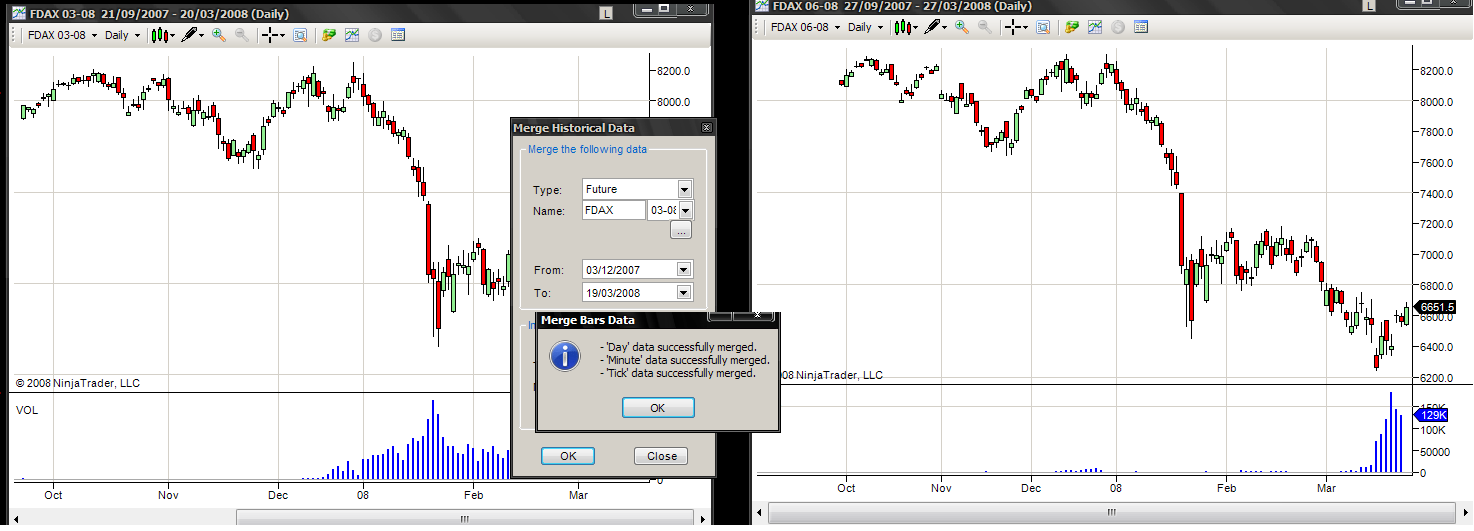Viewport: 1474px width, 531px height.
Task: Select drawing pen tool in FDAX 06-08 window
Action: coord(934,27)
